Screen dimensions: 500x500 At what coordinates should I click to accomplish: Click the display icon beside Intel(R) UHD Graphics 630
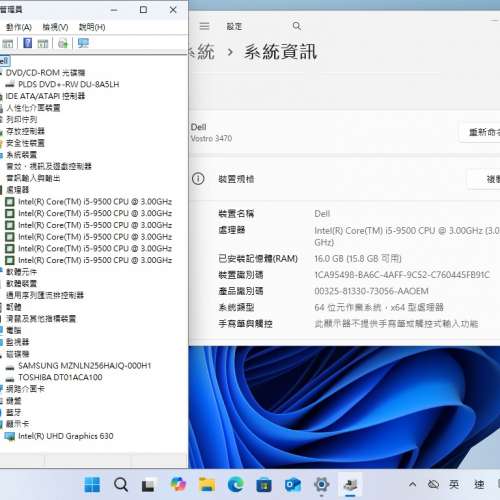pyautogui.click(x=10, y=436)
